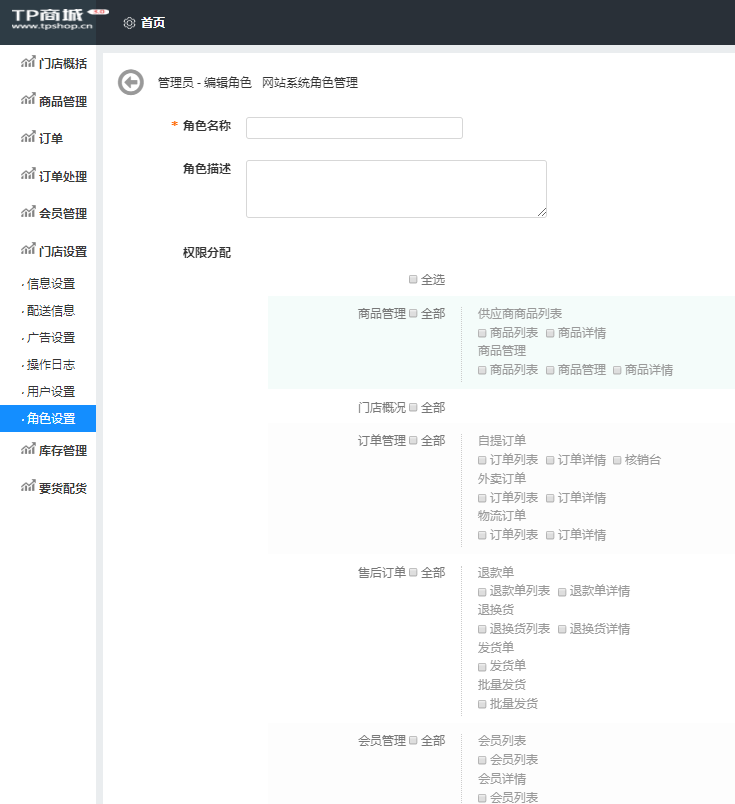Open the 信息设置 submenu item
Viewport: 735px width, 804px height.
50,284
